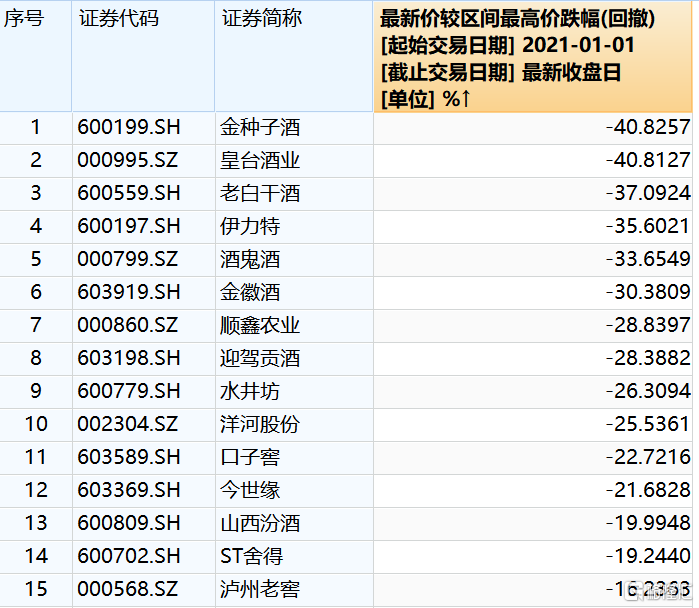The height and width of the screenshot is (608, 699).
Task: Select stock code 603919.SH
Action: click(x=129, y=292)
